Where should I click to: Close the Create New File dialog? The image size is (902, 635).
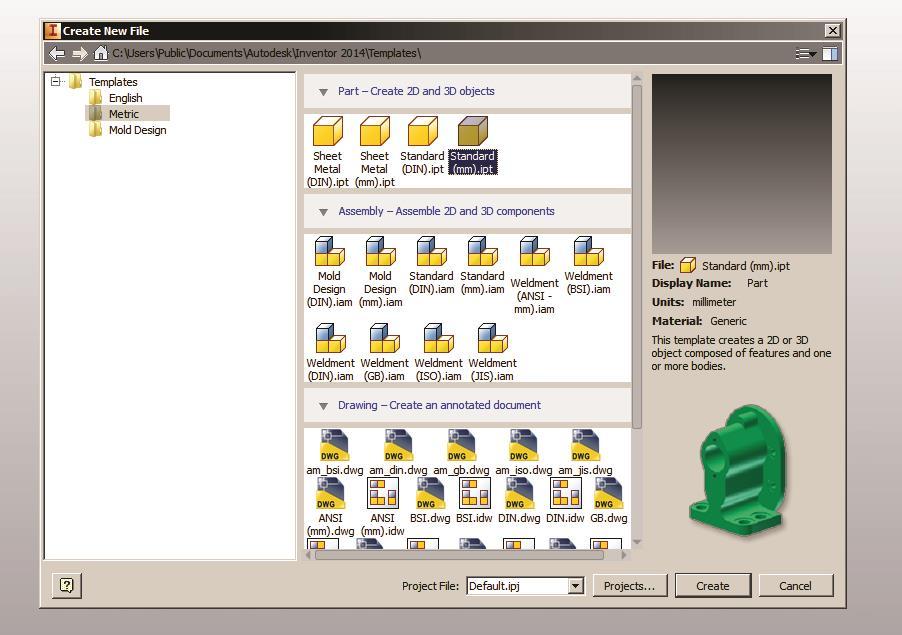(x=832, y=30)
